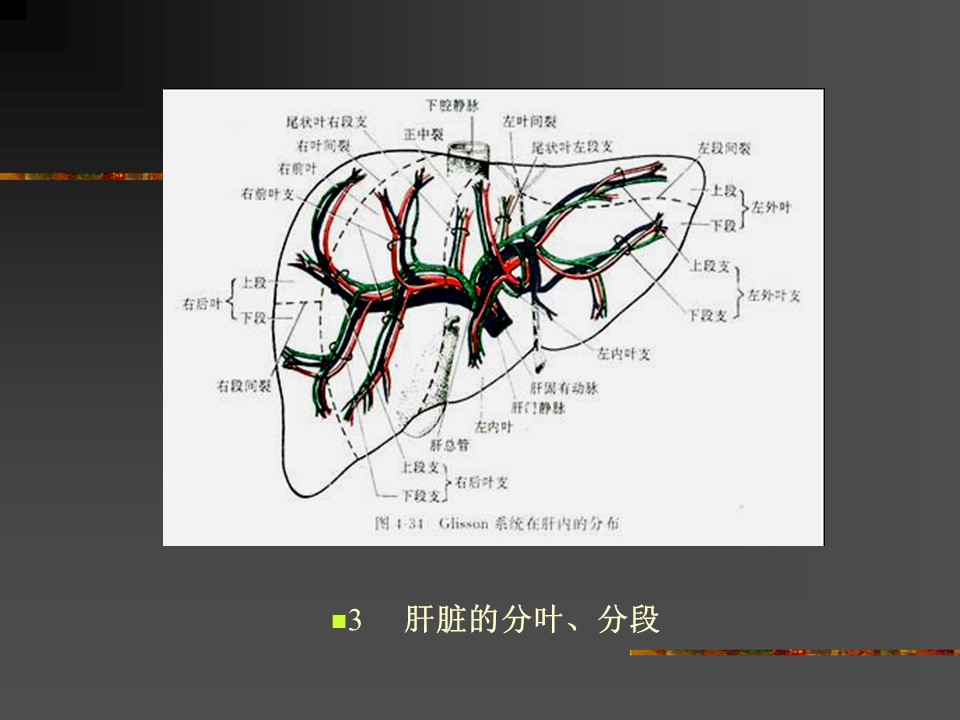This screenshot has height=720, width=960.
Task: Click the 右段间裂 label
Action: pos(243,384)
